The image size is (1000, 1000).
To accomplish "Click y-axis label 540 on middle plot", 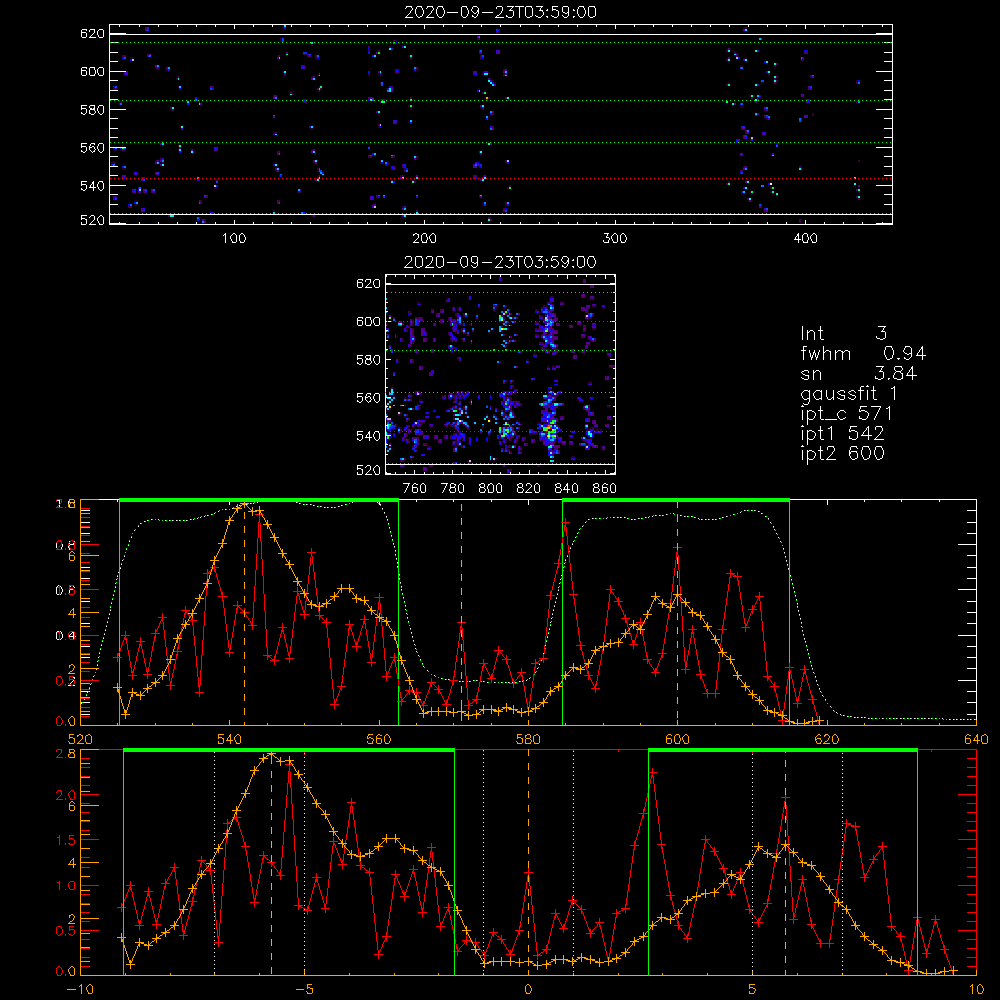I will [x=368, y=436].
